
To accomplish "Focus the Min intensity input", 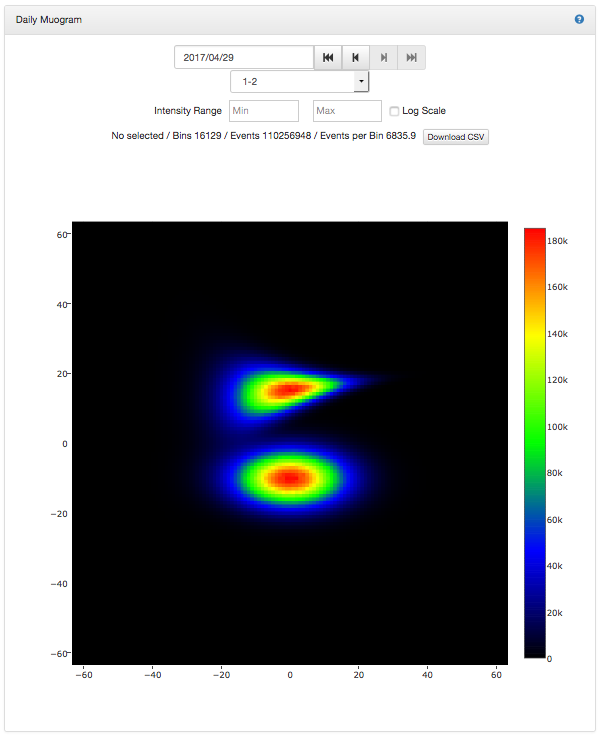I will coord(264,111).
